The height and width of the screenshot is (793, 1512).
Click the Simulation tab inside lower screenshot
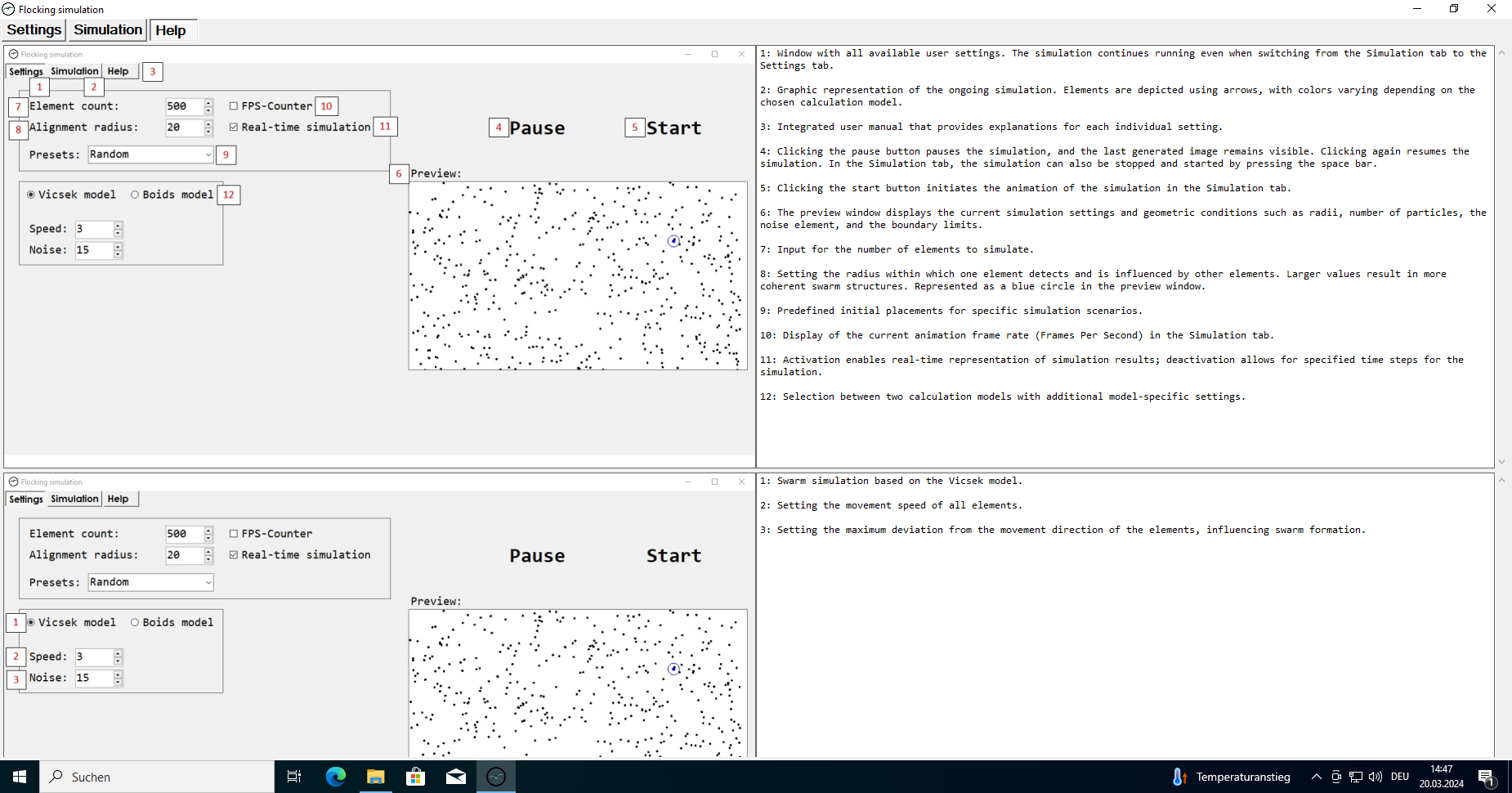coord(74,499)
